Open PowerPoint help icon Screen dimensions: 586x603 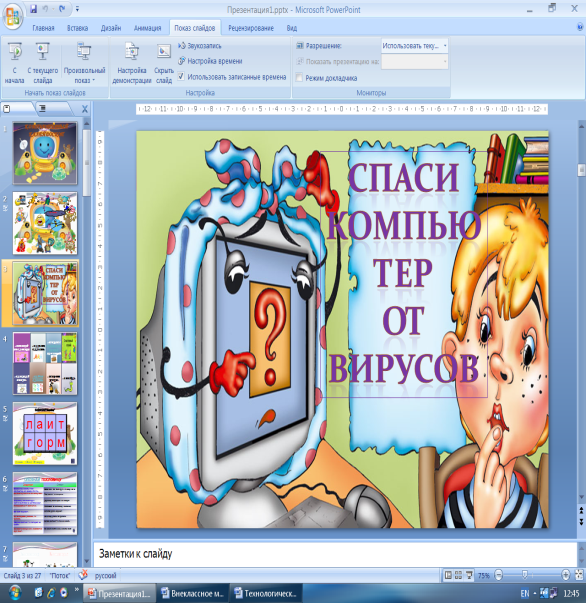580,27
